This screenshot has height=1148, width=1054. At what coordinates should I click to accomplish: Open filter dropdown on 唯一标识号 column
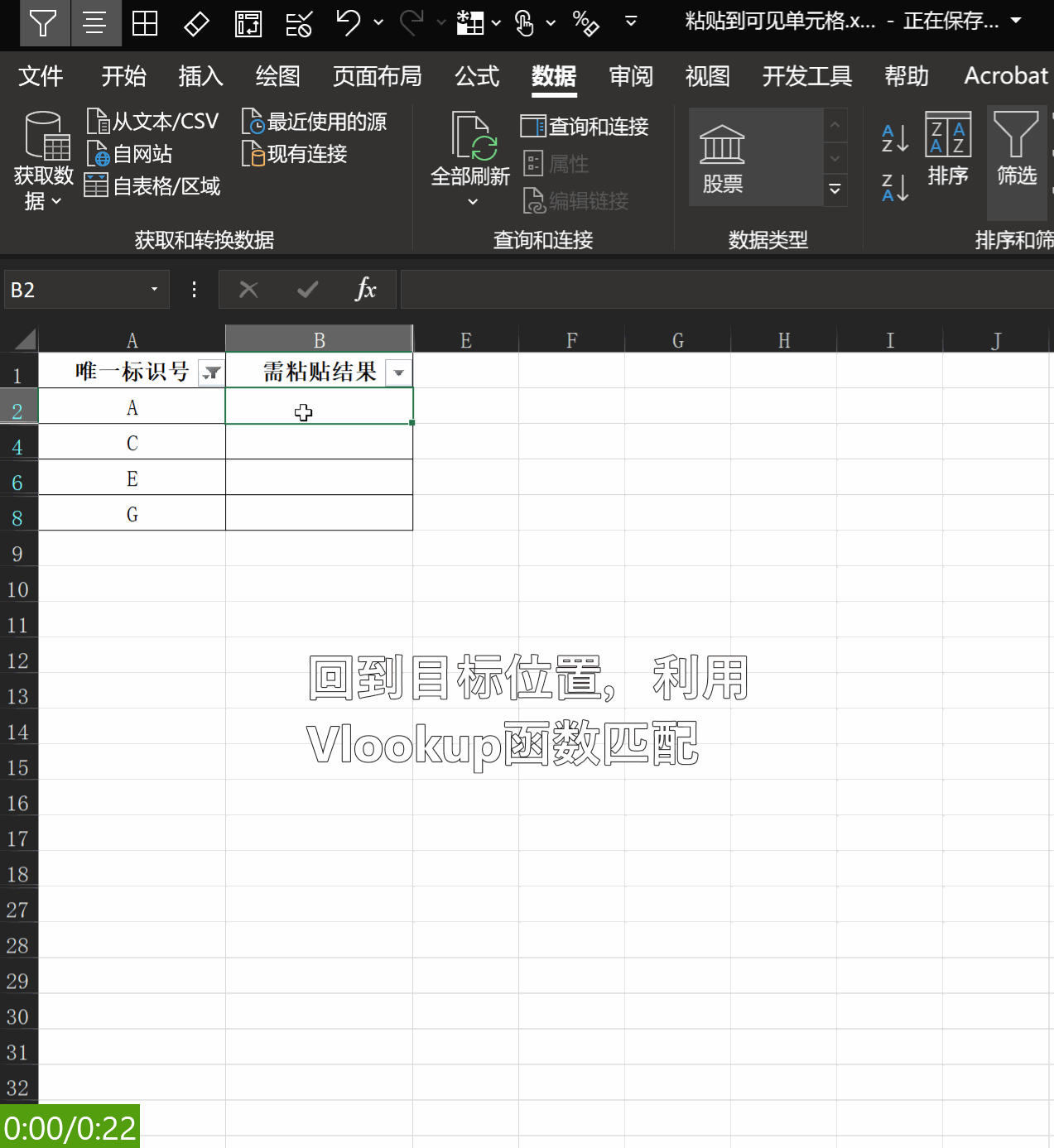[212, 372]
